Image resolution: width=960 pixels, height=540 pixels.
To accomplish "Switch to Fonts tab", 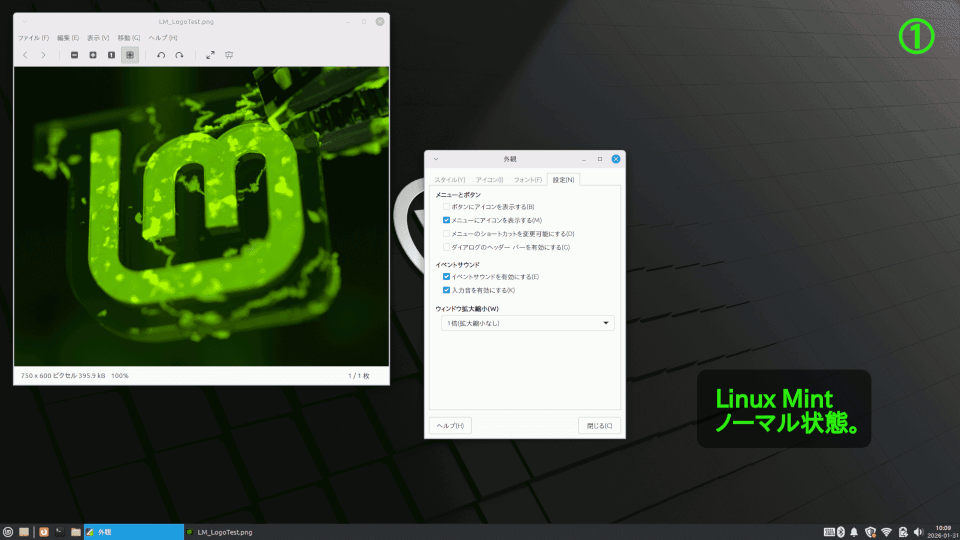I will (x=527, y=179).
